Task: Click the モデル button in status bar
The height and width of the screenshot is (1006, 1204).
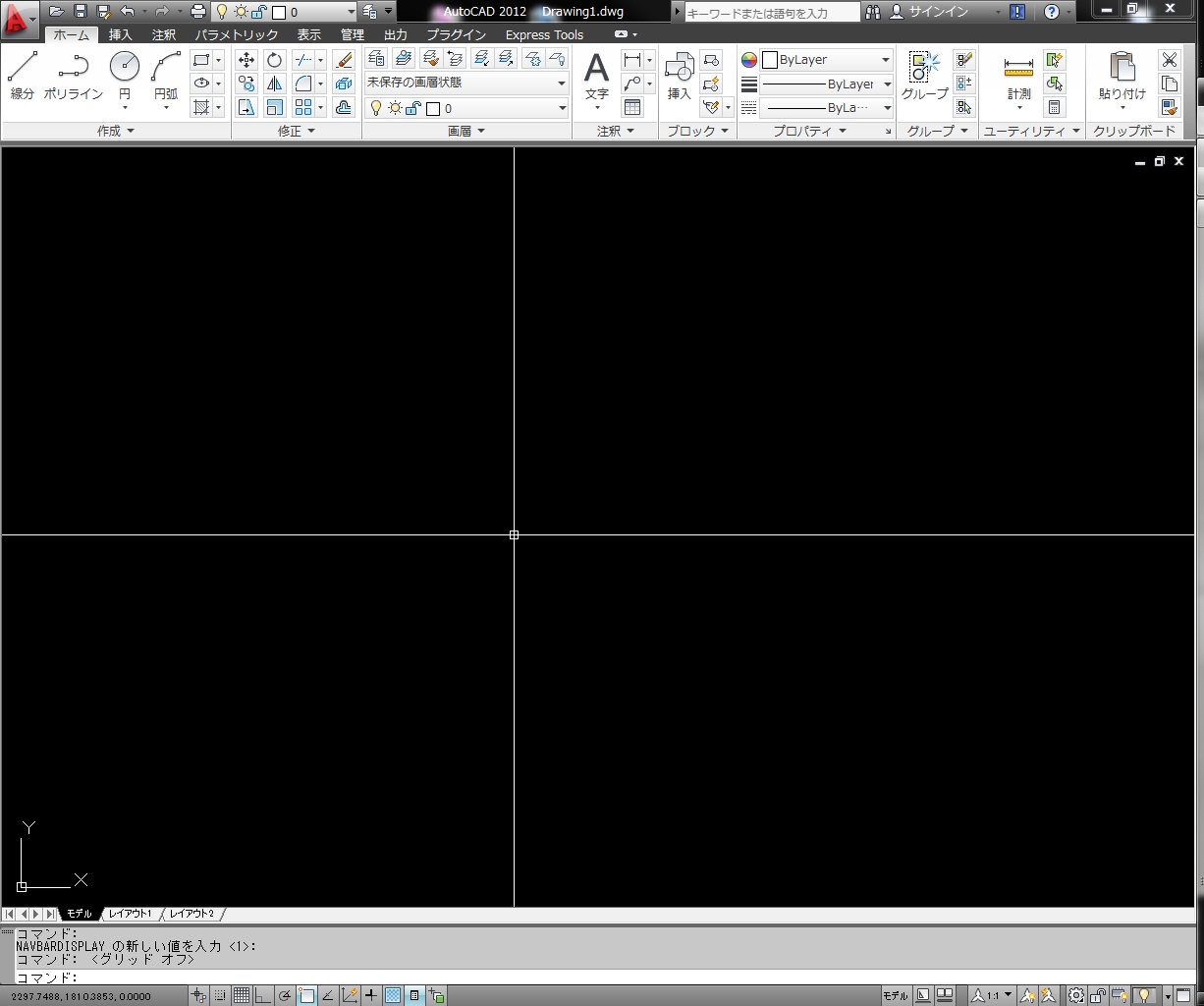Action: (896, 995)
